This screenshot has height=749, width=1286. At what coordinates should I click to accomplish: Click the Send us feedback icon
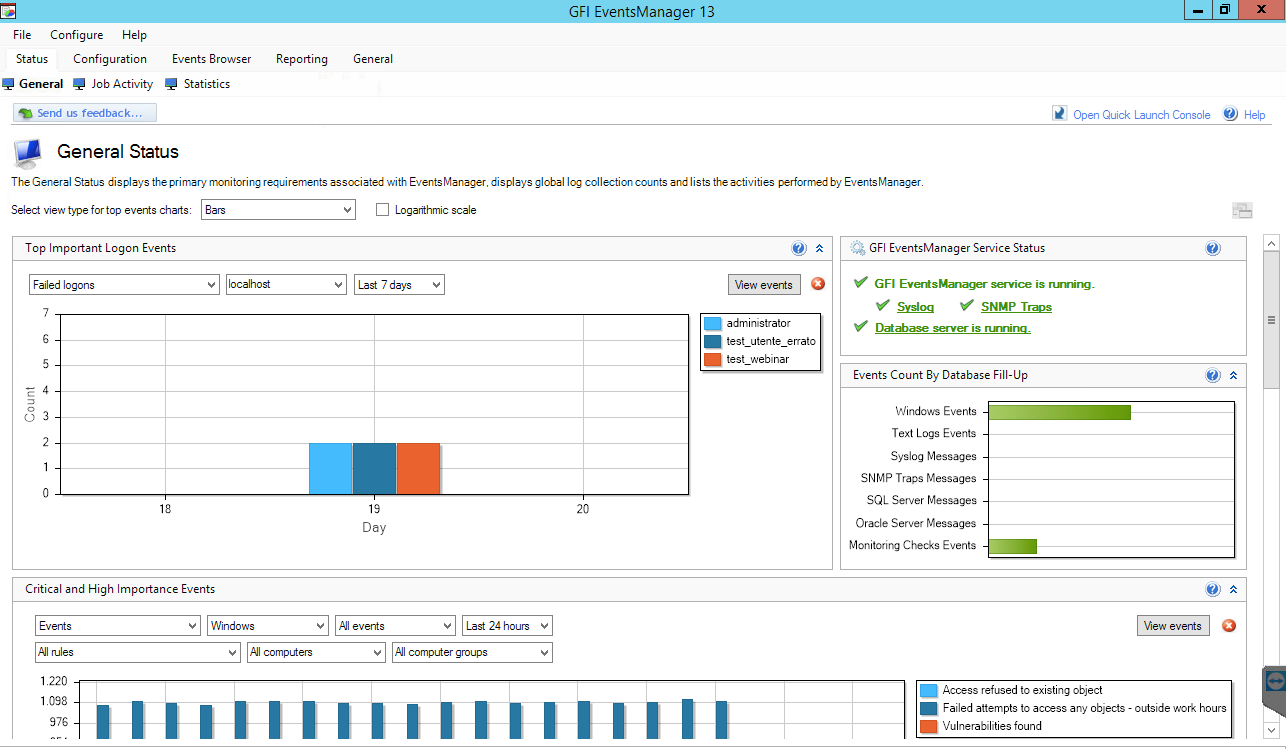click(25, 114)
